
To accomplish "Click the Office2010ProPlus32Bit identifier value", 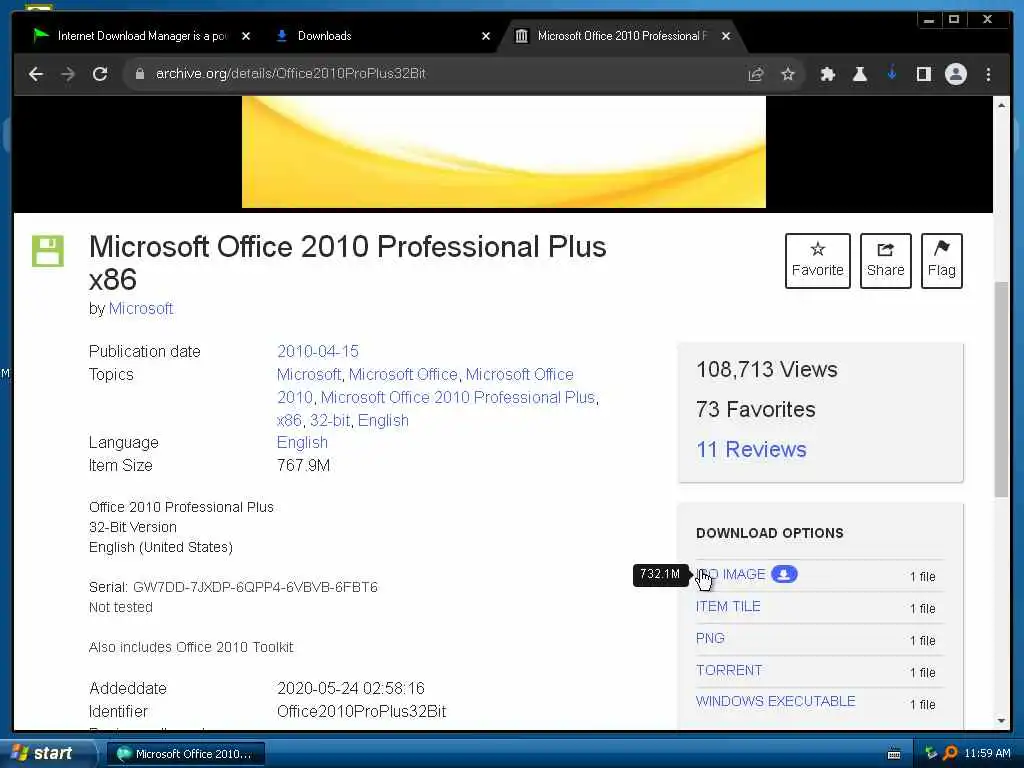I will click(361, 711).
